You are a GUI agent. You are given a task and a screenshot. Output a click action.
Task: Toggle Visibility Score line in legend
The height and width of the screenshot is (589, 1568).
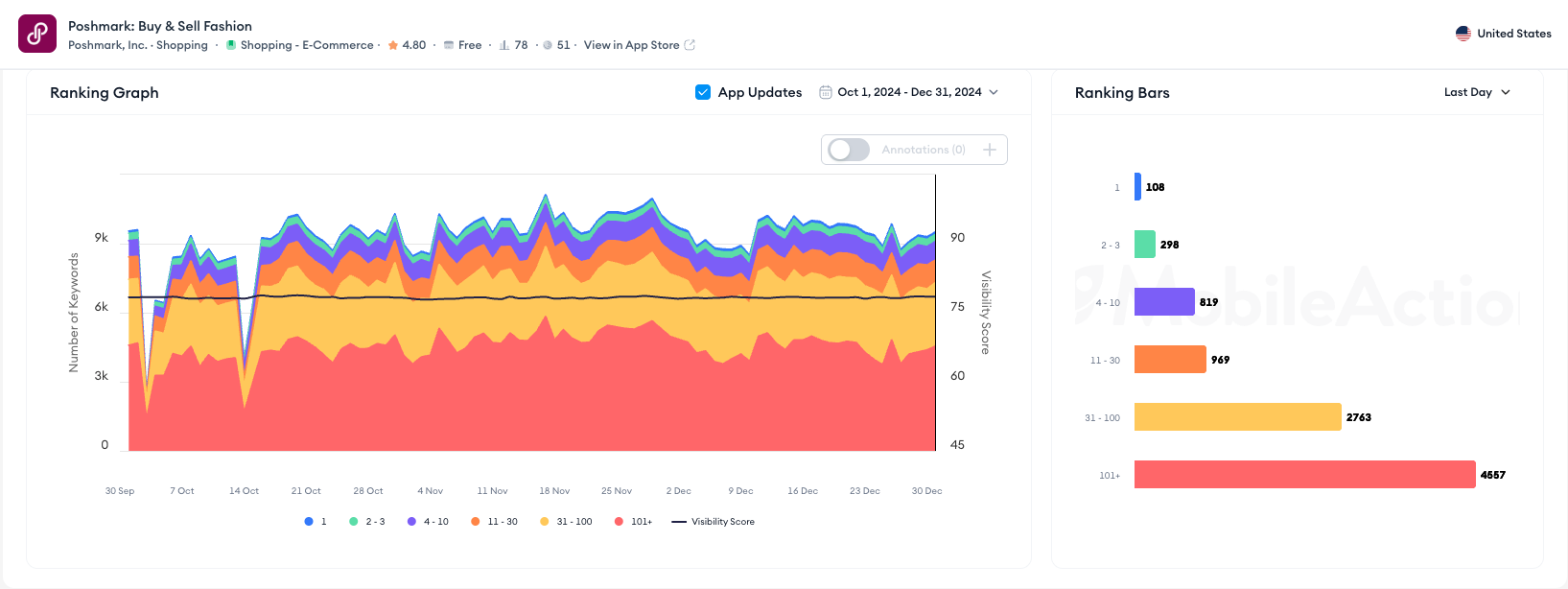714,522
